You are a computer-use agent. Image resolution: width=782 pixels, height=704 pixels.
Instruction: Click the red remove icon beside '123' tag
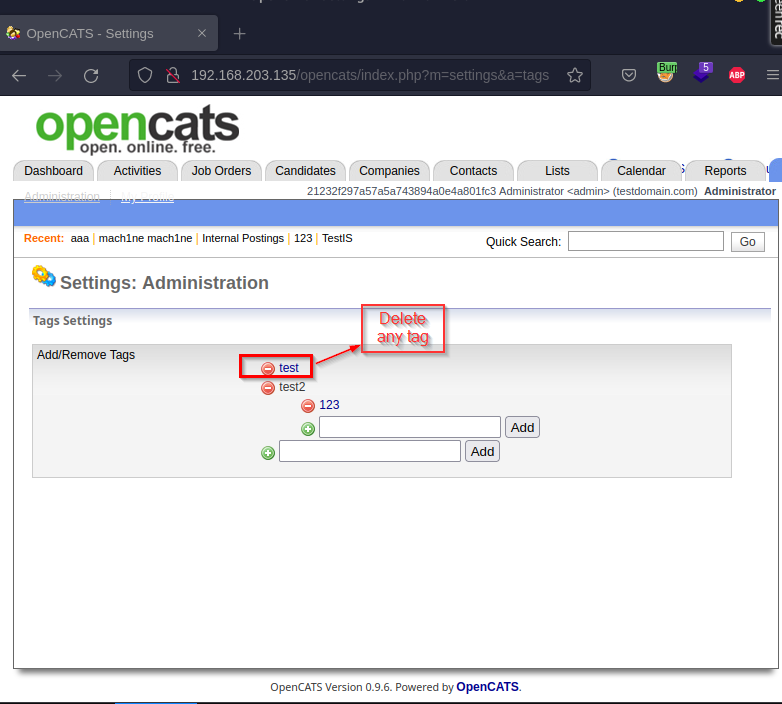(x=308, y=406)
